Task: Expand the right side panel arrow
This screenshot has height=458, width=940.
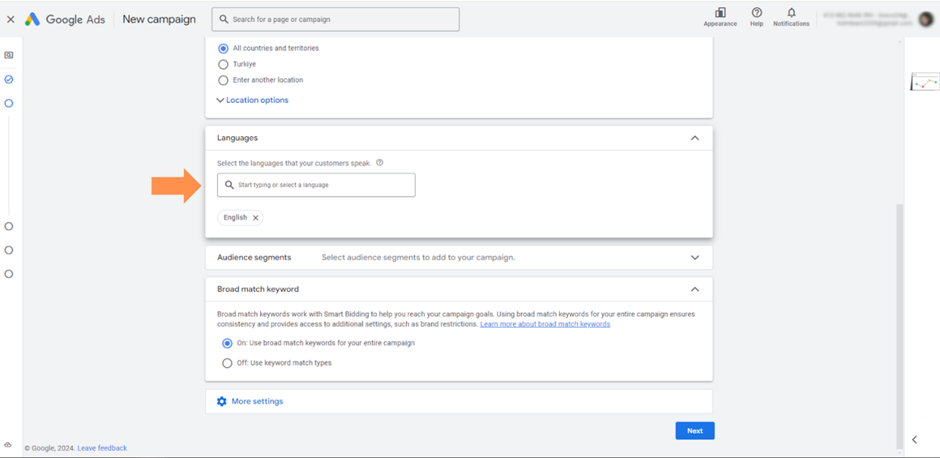Action: 914,439
